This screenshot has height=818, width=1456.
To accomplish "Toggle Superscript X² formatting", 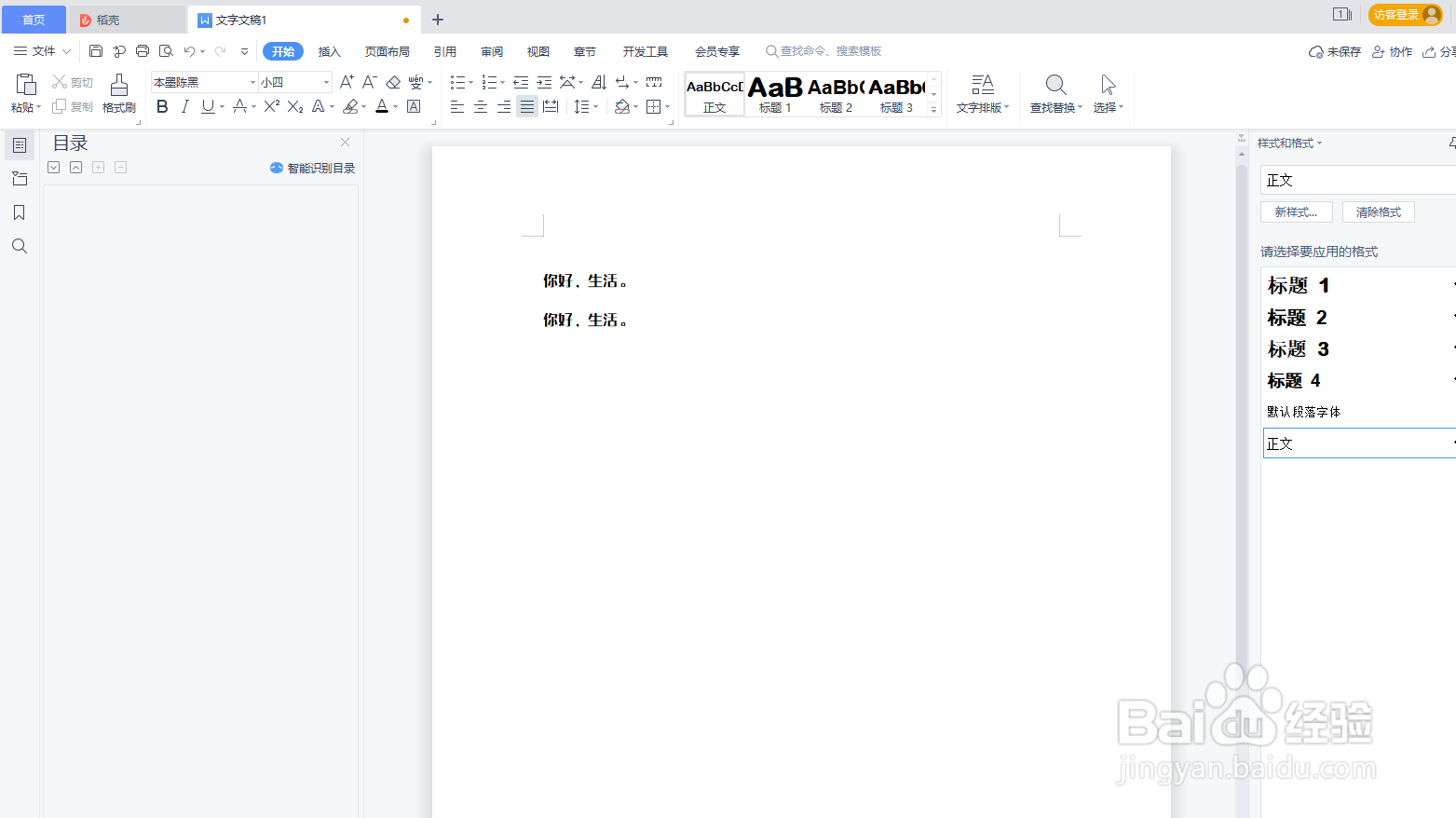I will pos(271,107).
